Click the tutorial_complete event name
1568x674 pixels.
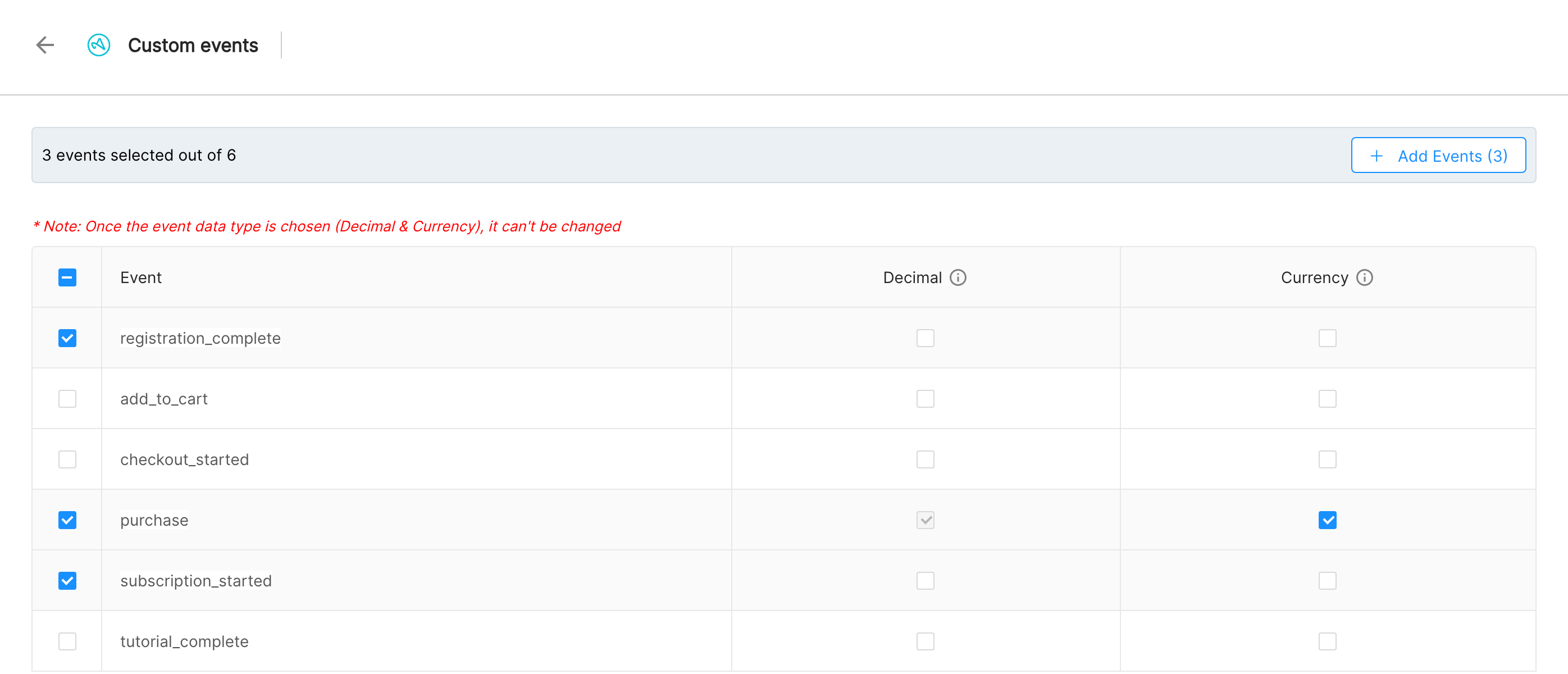pos(184,642)
